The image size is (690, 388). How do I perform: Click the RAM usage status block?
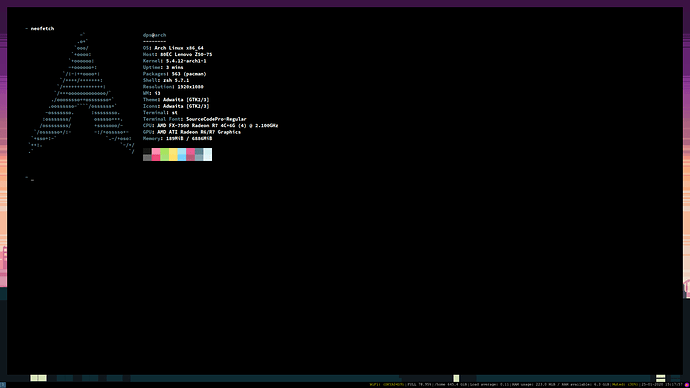pos(533,384)
